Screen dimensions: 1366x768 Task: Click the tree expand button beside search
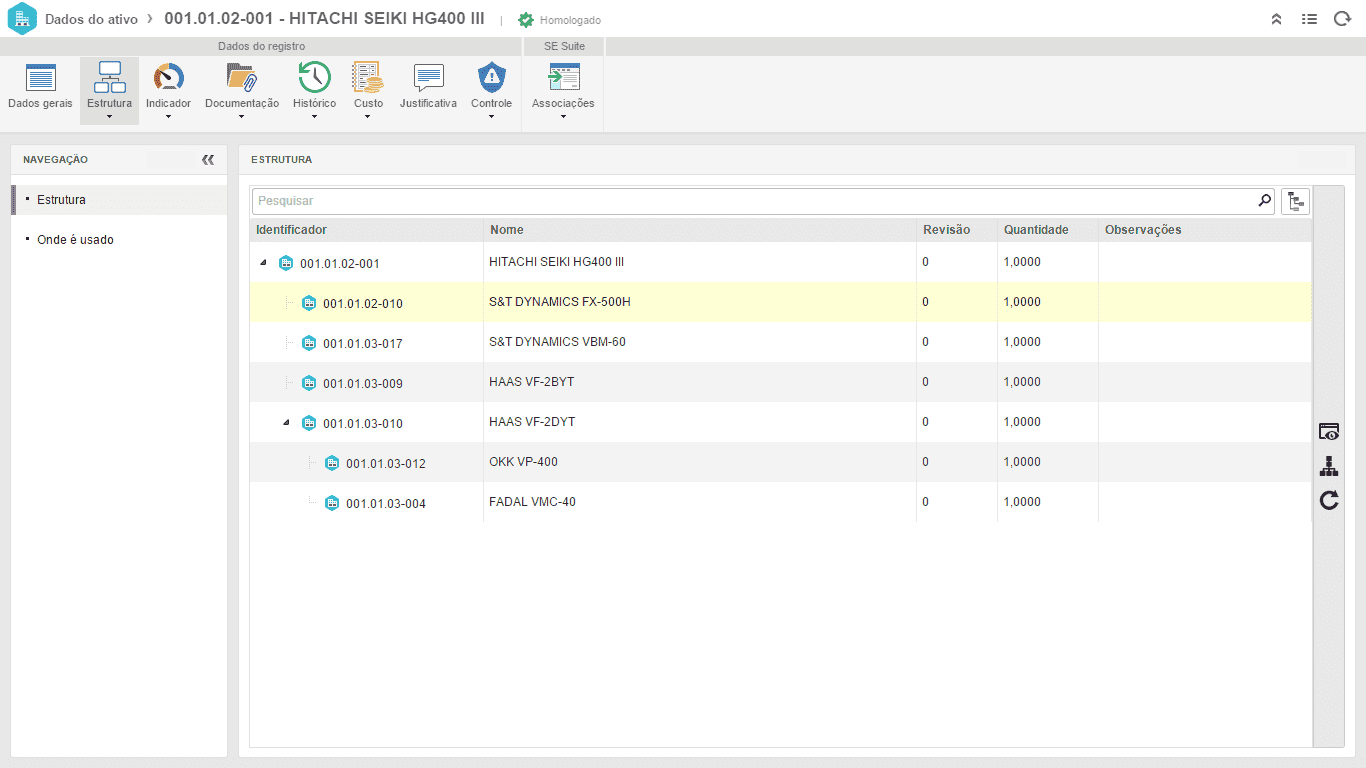(x=1296, y=201)
